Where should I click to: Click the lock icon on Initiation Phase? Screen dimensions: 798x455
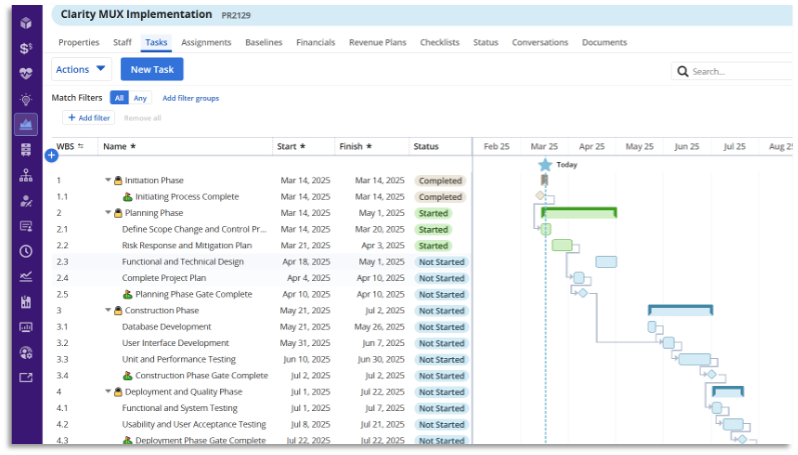click(x=118, y=180)
